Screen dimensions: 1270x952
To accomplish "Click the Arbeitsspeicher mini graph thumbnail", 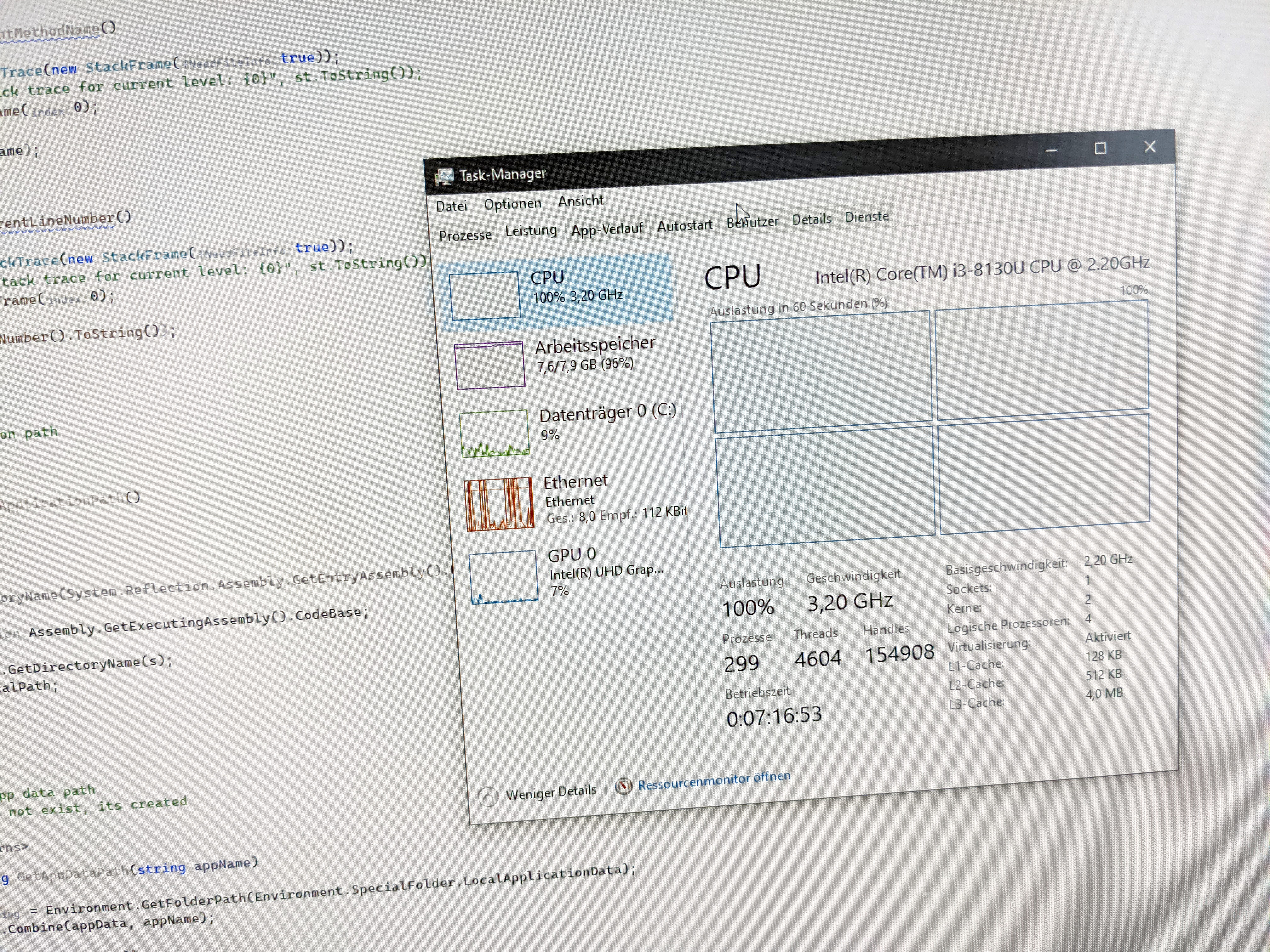I will tap(490, 365).
